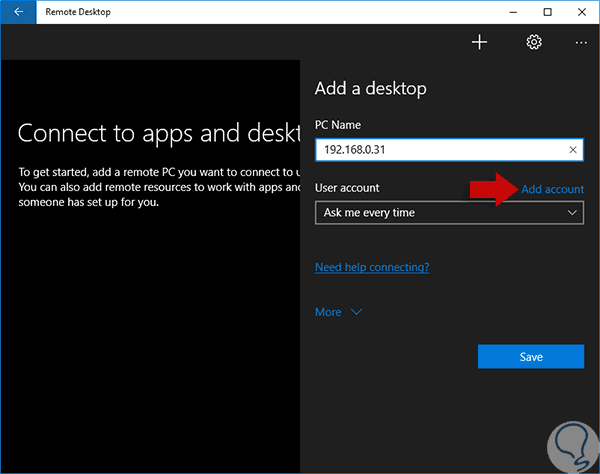Click the "PC Name" label
This screenshot has height=474, width=600.
coord(338,125)
